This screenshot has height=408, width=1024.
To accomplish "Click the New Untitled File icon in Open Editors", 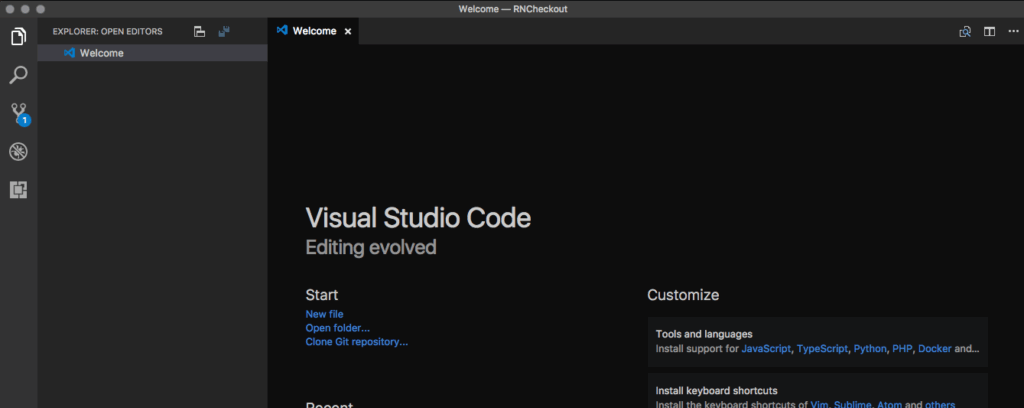I will point(200,31).
